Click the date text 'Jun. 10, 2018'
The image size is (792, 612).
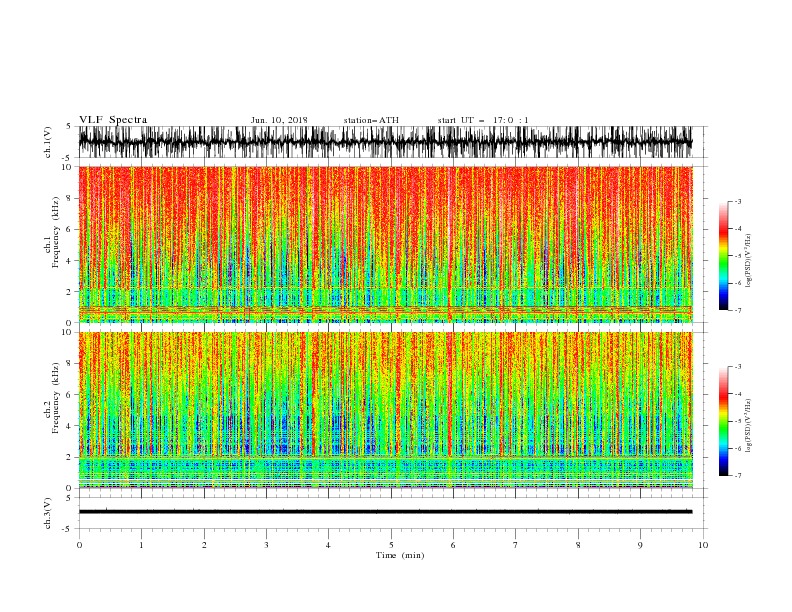[x=279, y=120]
